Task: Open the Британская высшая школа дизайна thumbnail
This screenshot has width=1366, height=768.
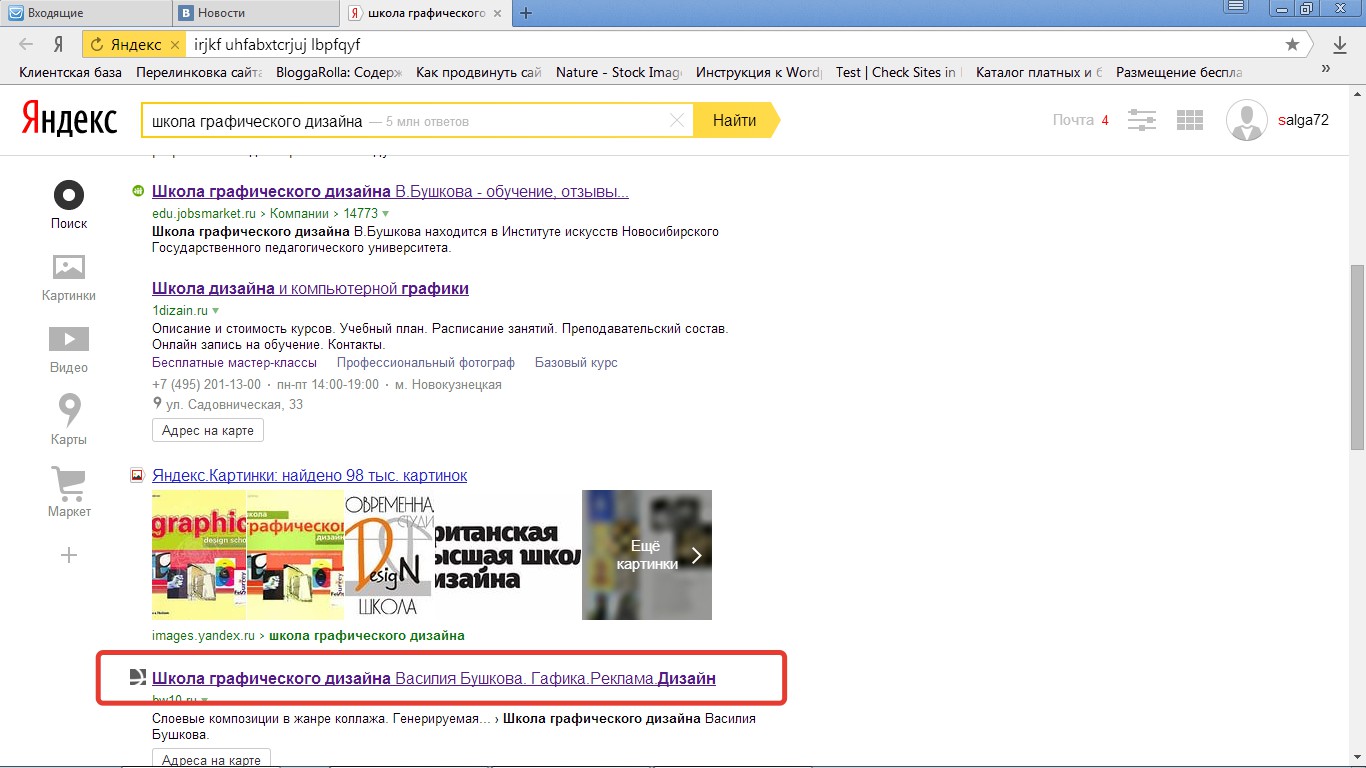Action: pyautogui.click(x=508, y=555)
